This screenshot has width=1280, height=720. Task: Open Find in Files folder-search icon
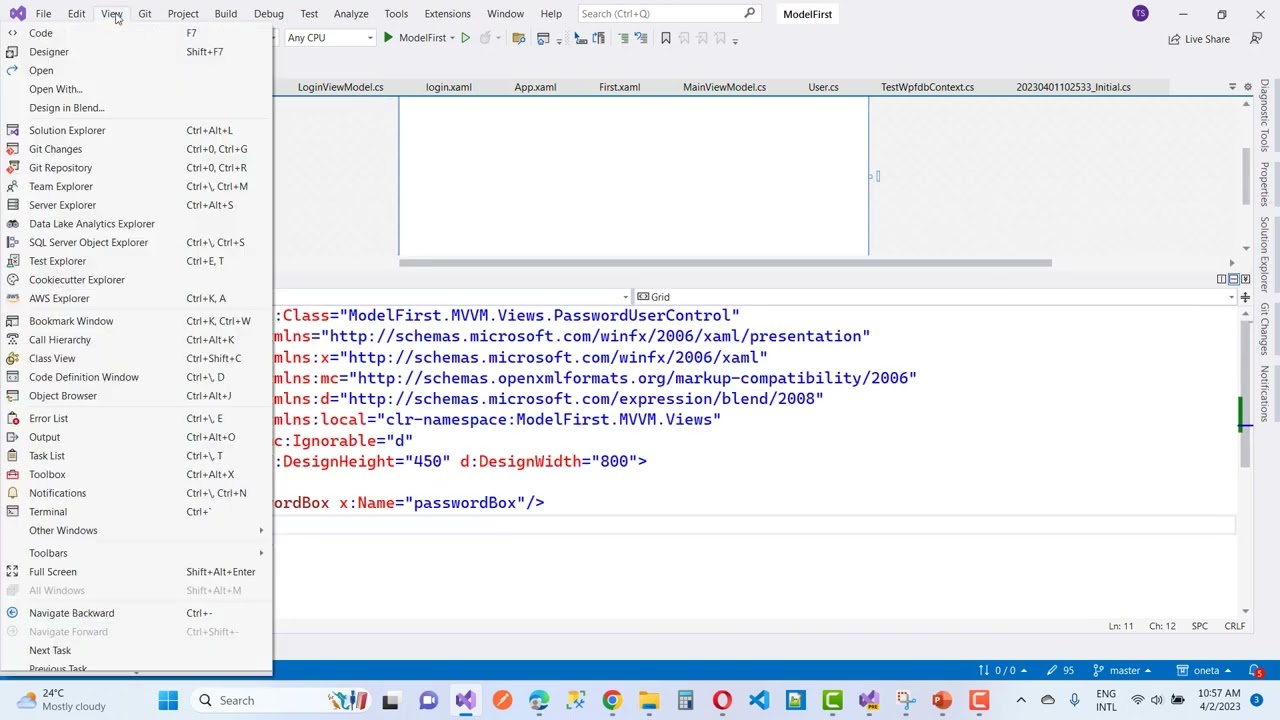click(x=518, y=38)
